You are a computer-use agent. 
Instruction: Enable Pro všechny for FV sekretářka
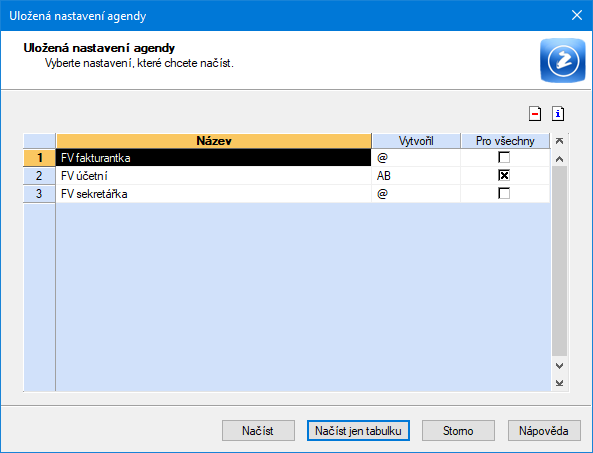coord(504,194)
